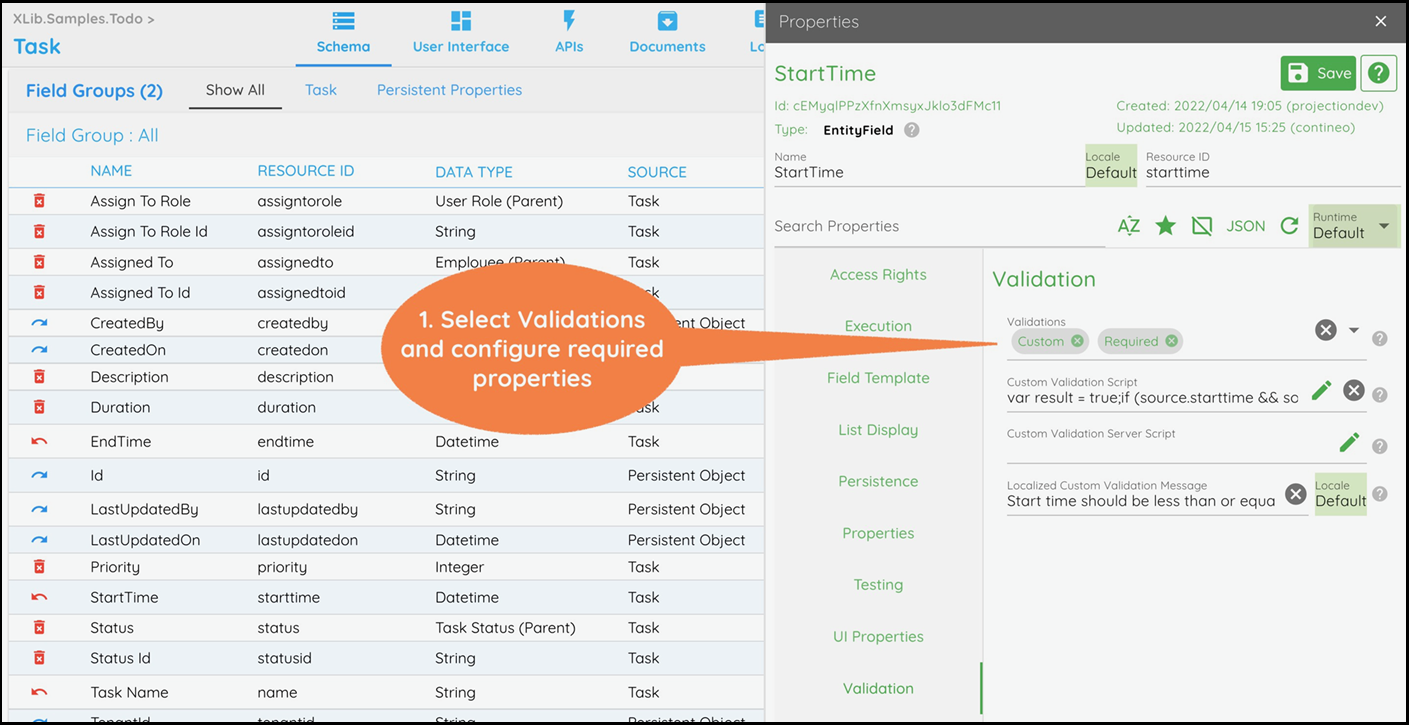Click the A-Z sort properties icon
1409x725 pixels.
click(x=1128, y=226)
